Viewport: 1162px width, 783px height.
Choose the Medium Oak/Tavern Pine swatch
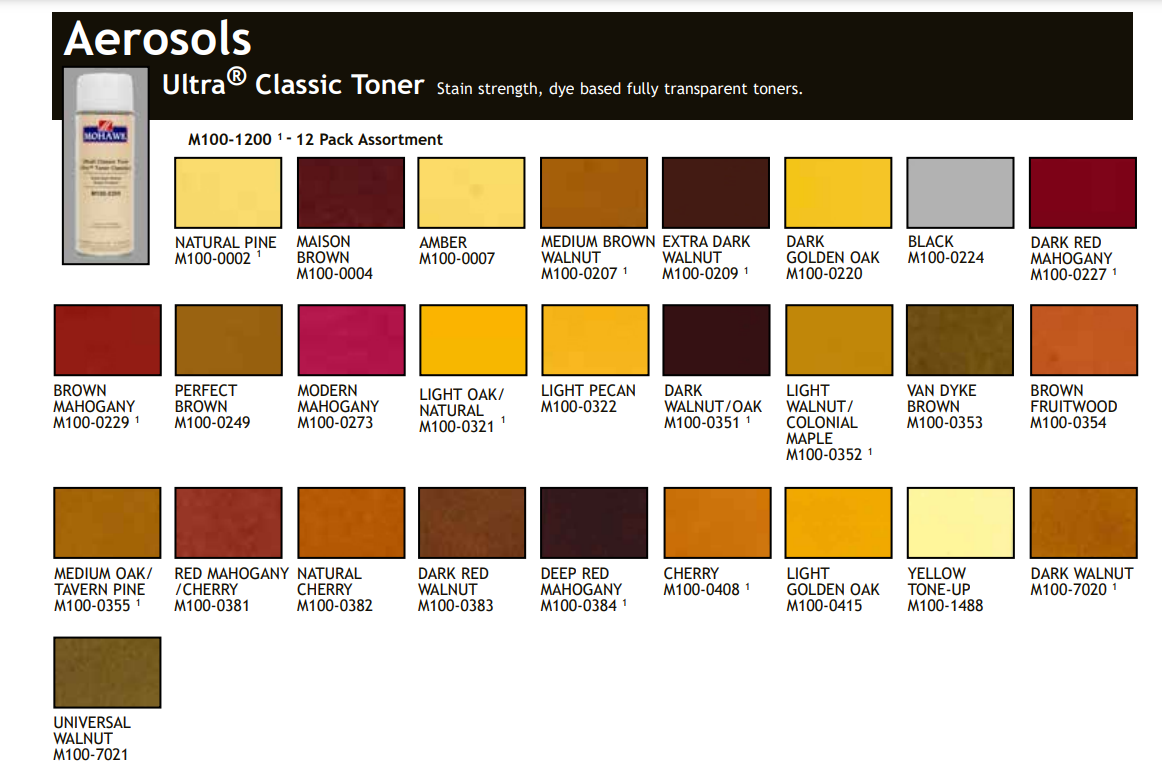pyautogui.click(x=106, y=523)
